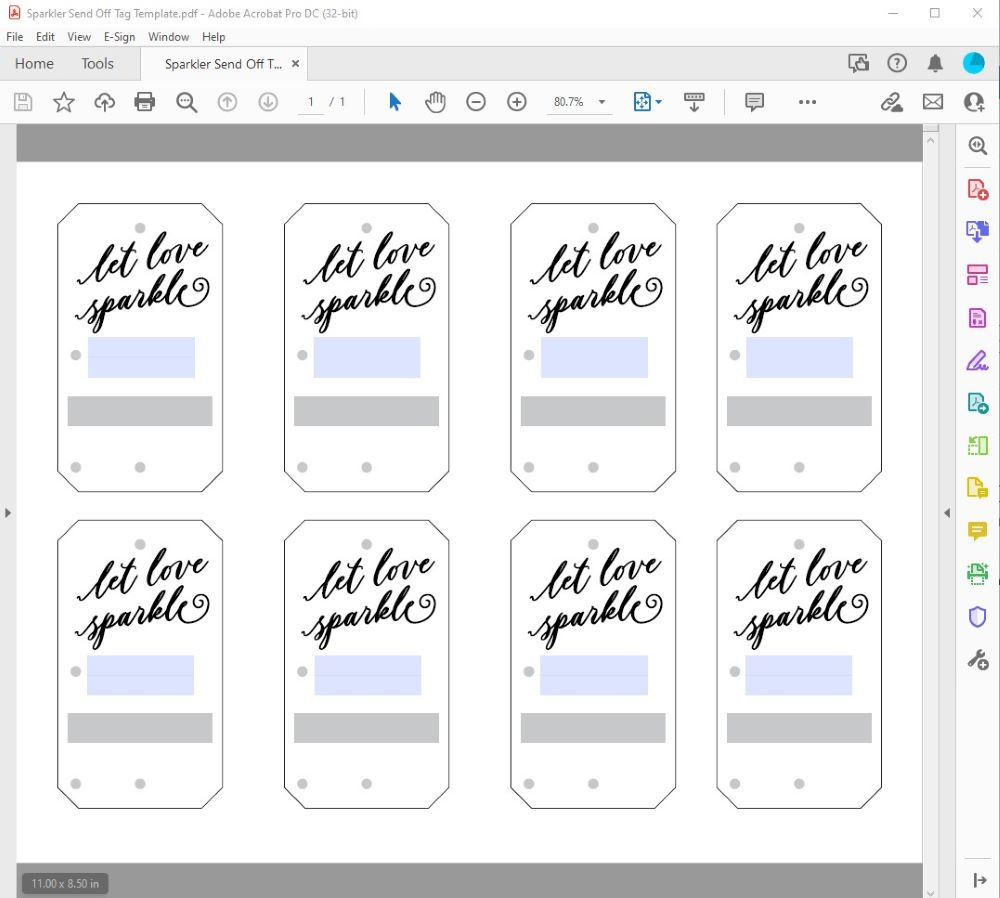This screenshot has width=1000, height=898.
Task: Select the Hand tool
Action: [436, 101]
